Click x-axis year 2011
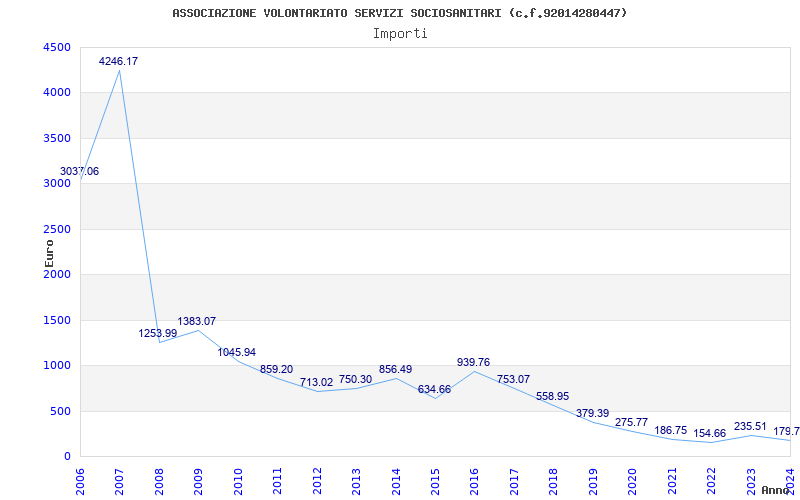 [277, 482]
